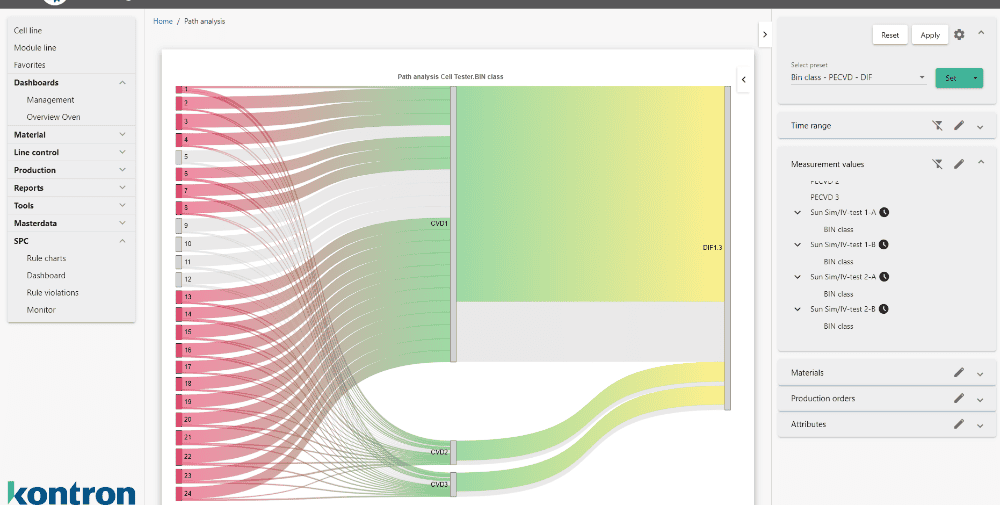Follow the Home breadcrumb link
This screenshot has width=1000, height=505.
pos(163,21)
